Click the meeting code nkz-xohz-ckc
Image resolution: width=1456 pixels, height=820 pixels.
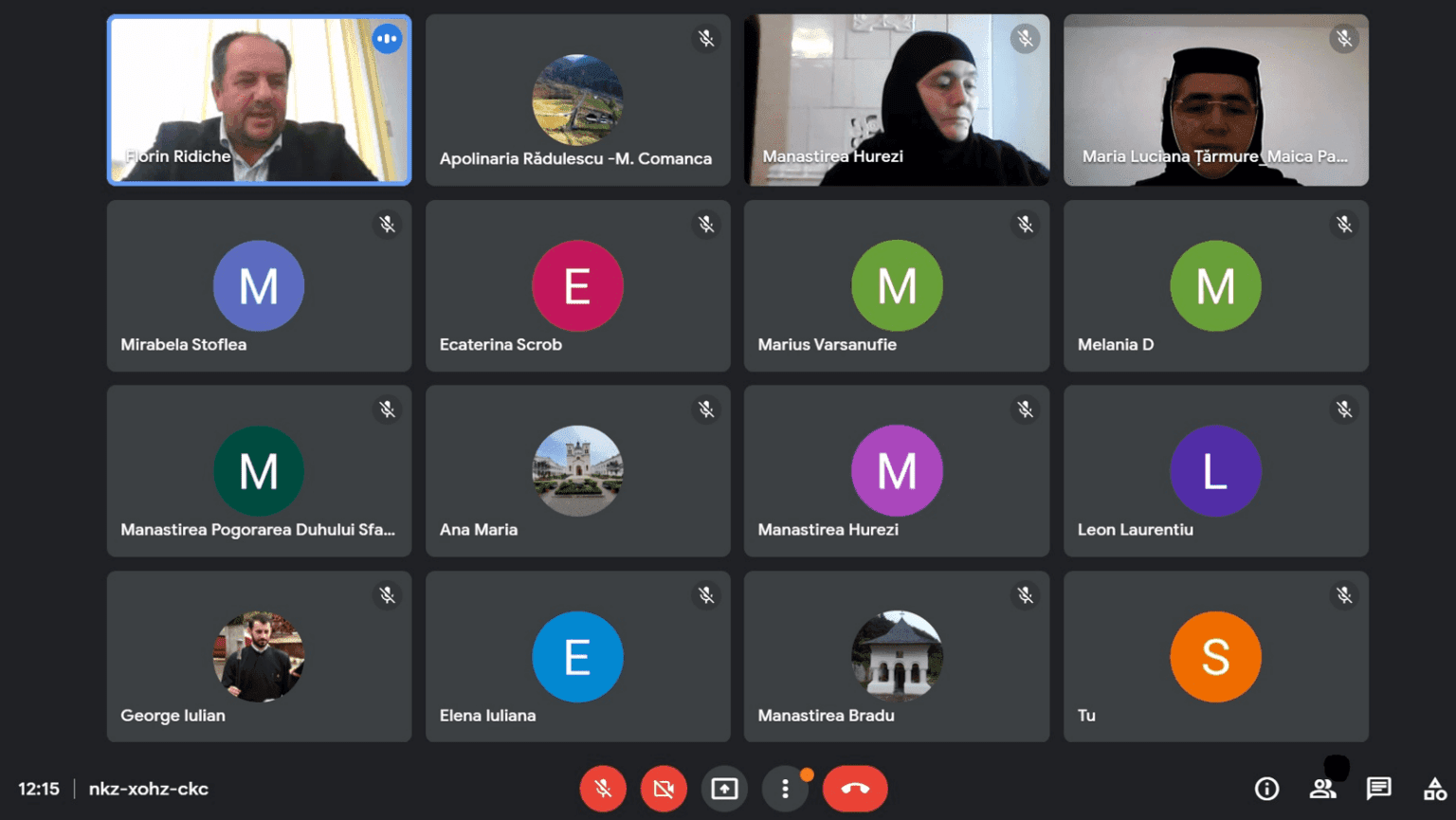[149, 789]
